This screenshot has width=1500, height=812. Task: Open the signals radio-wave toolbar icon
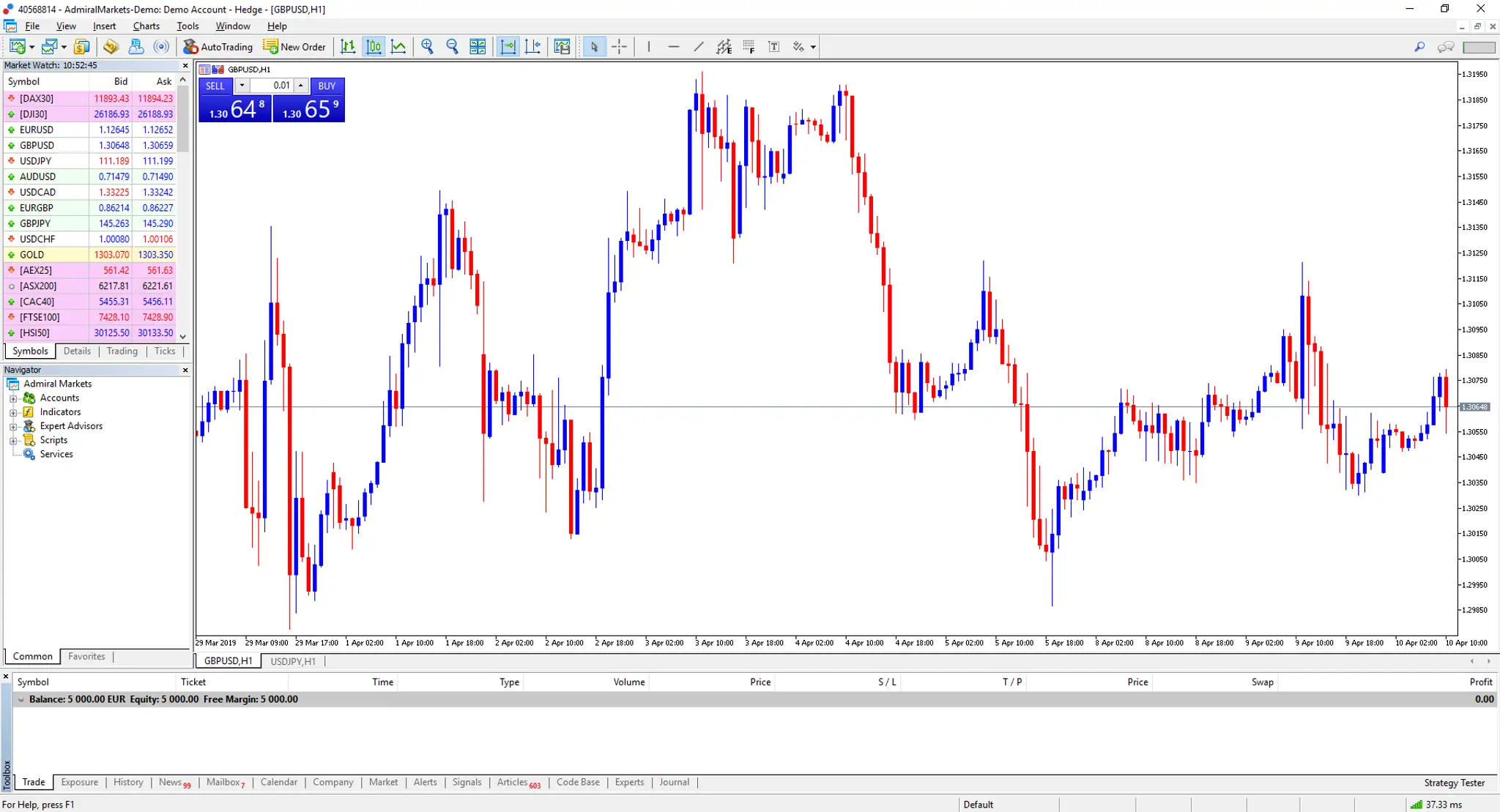point(161,47)
